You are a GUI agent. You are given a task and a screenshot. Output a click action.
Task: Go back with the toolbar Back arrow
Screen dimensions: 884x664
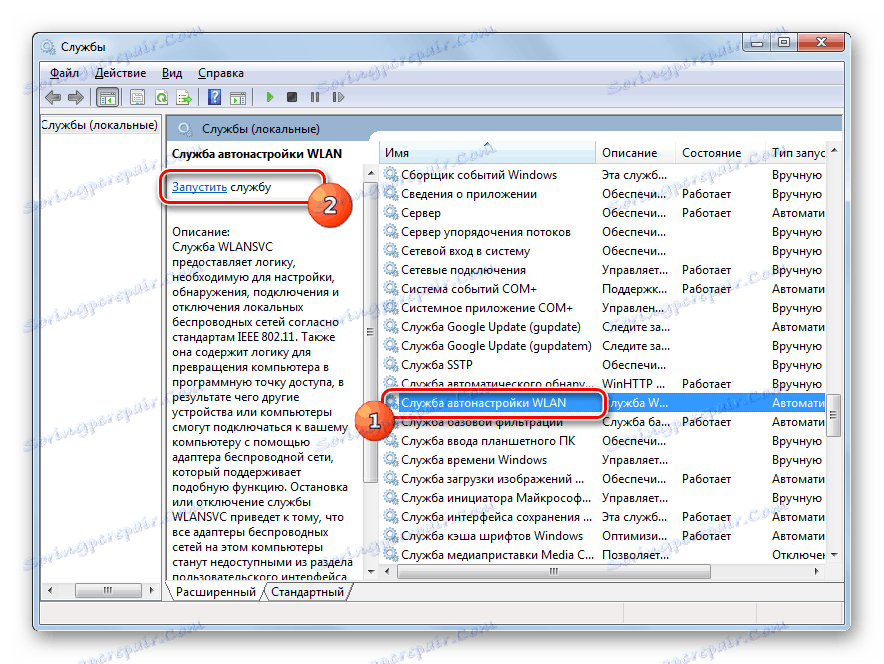coord(52,98)
